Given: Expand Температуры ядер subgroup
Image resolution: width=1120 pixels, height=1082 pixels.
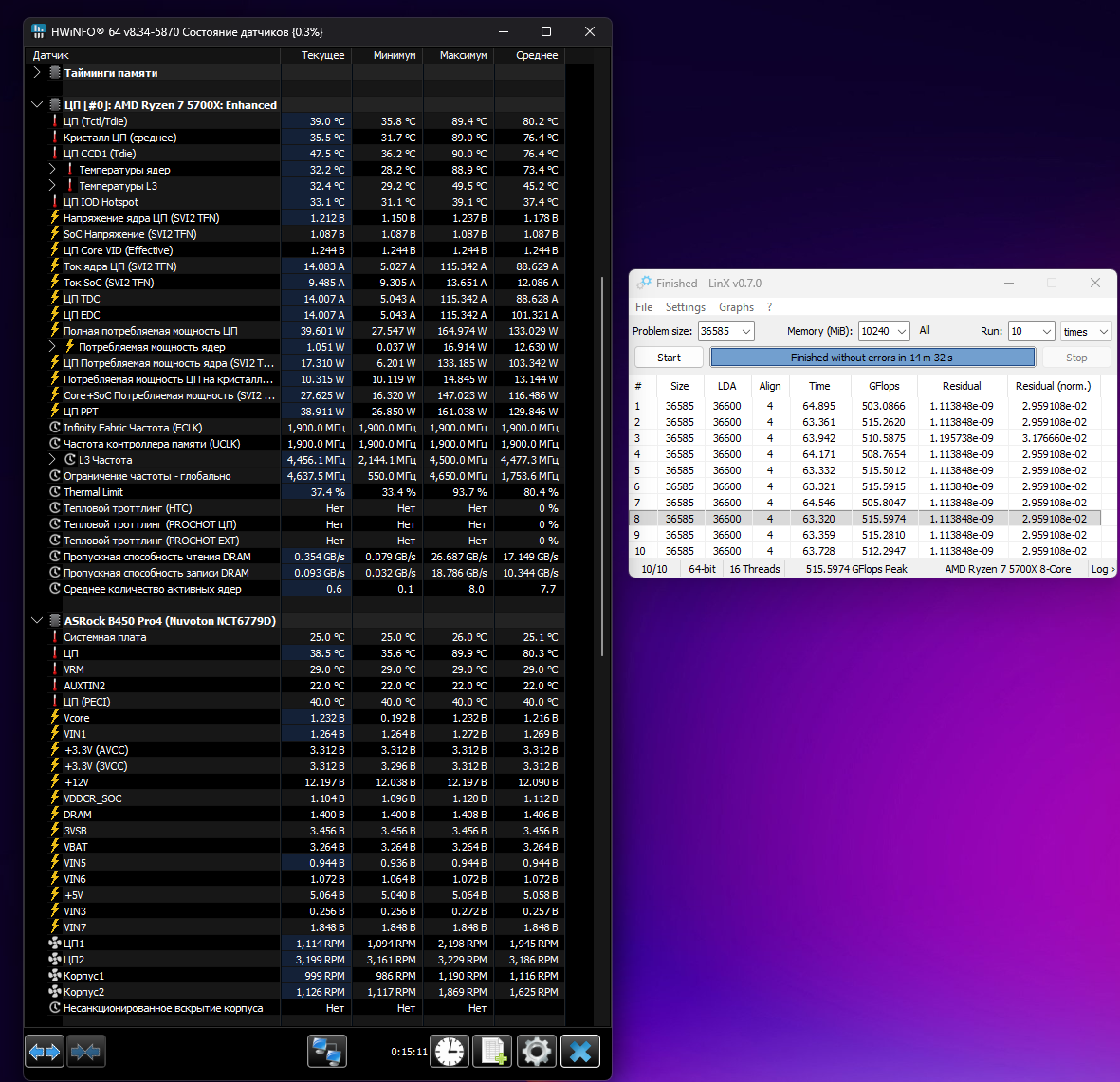Looking at the screenshot, I should (x=52, y=169).
